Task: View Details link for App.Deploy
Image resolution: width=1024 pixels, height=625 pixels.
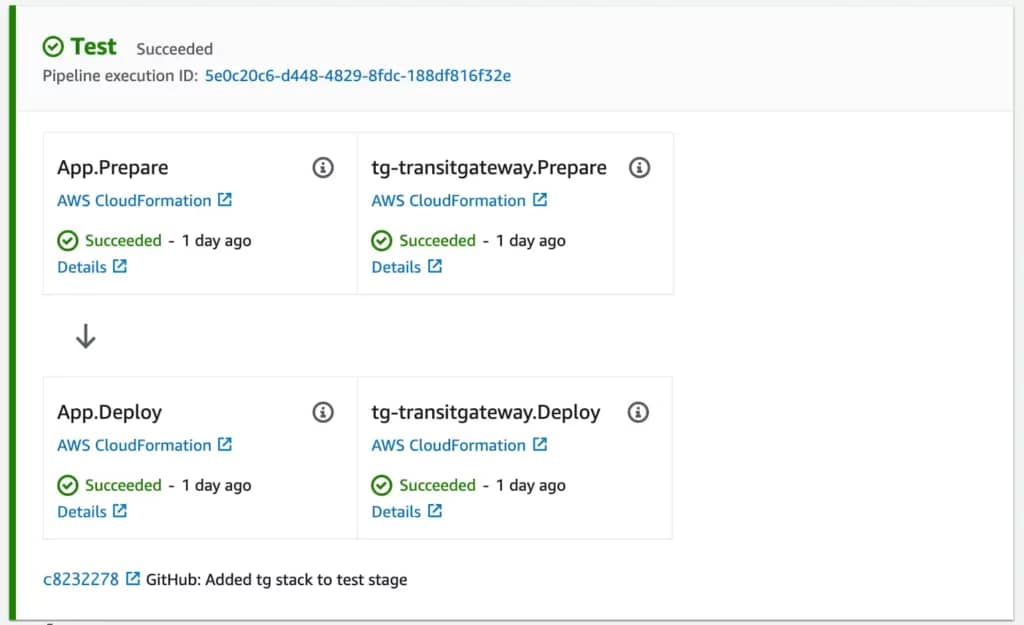Action: pos(82,511)
